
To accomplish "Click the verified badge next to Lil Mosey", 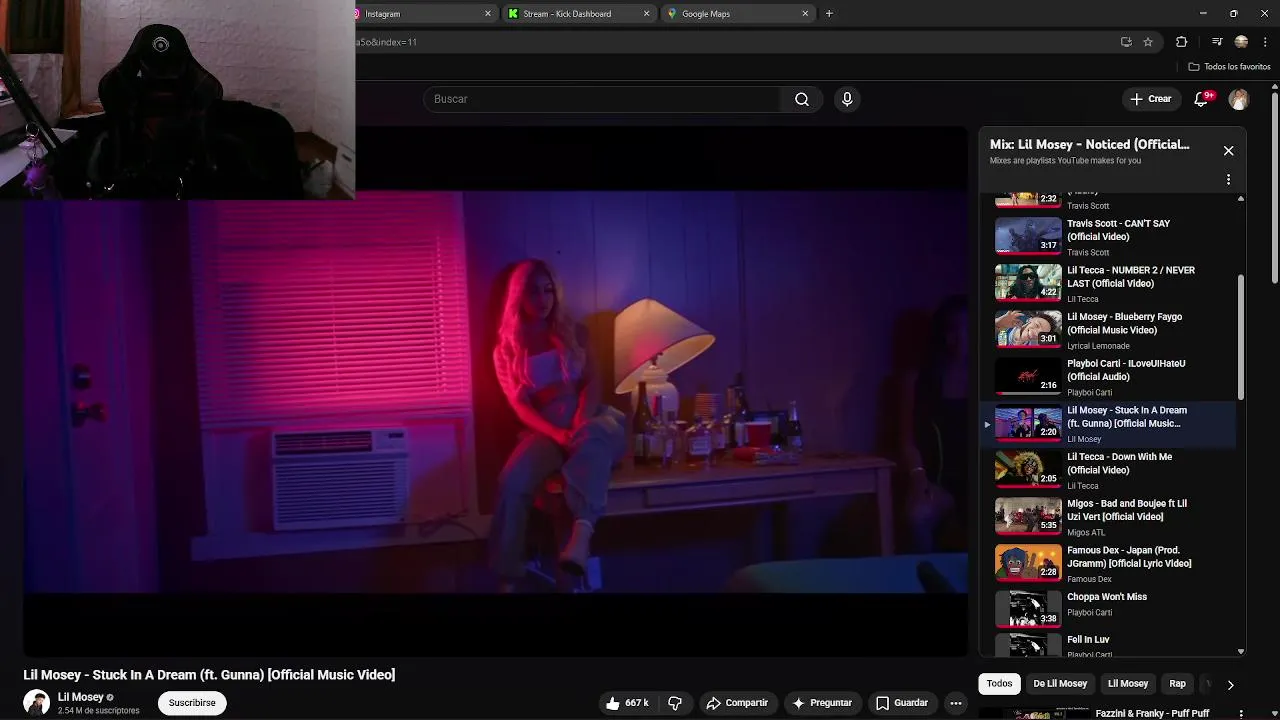I will pyautogui.click(x=110, y=697).
